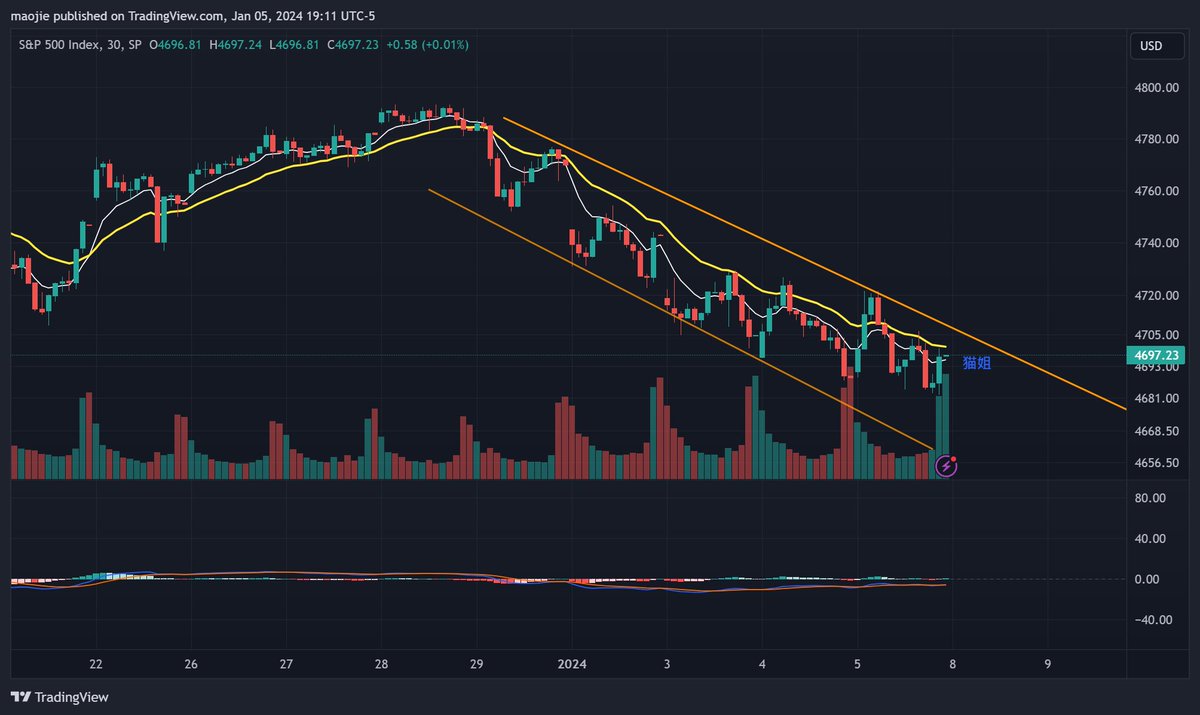This screenshot has height=715, width=1200.
Task: Click the purple lightning trading icon on the chart
Action: pyautogui.click(x=945, y=465)
